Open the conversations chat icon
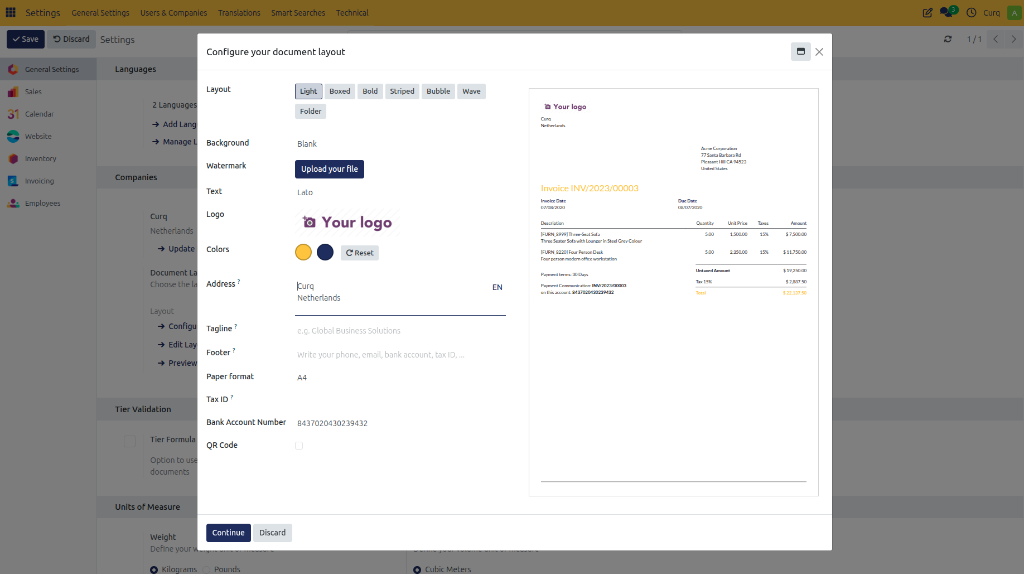The image size is (1024, 574). [x=948, y=12]
